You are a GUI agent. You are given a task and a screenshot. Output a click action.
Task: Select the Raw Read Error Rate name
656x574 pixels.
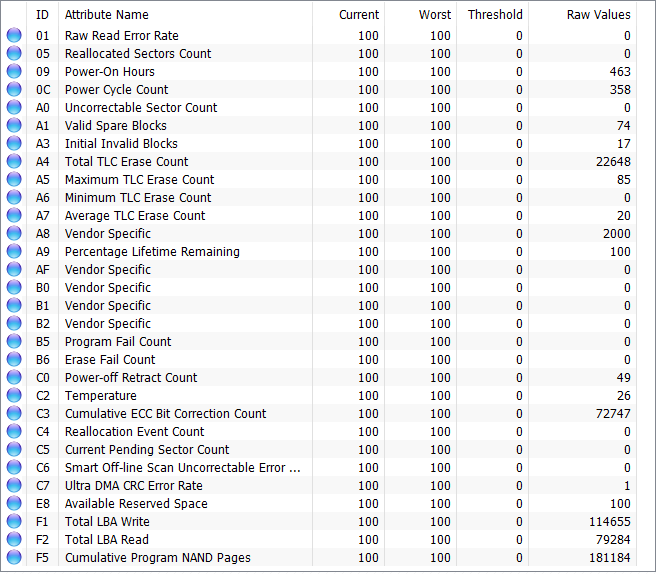(x=122, y=36)
